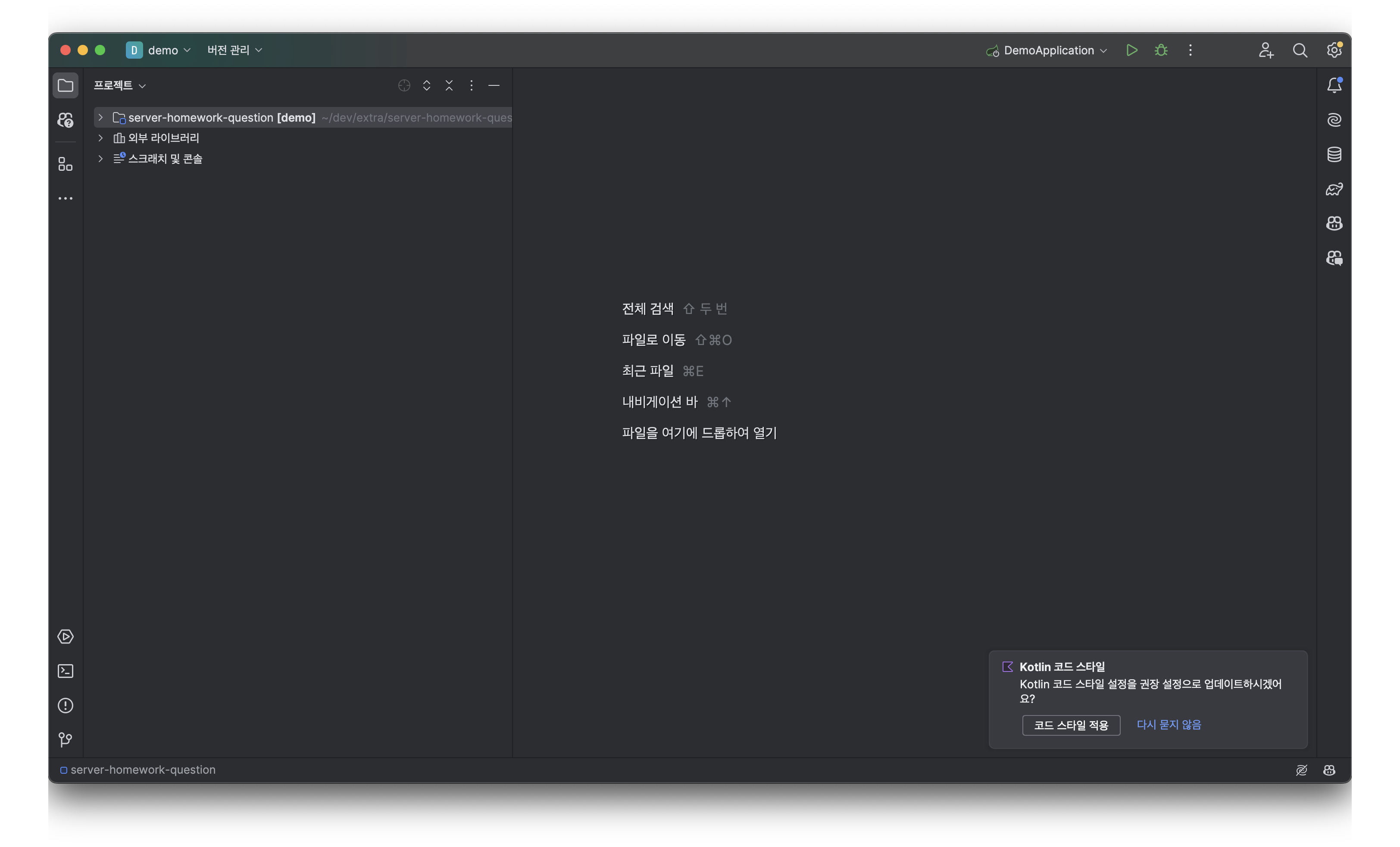Hide the project panel with minimize dash
Viewport: 1400px width, 847px height.
point(494,85)
